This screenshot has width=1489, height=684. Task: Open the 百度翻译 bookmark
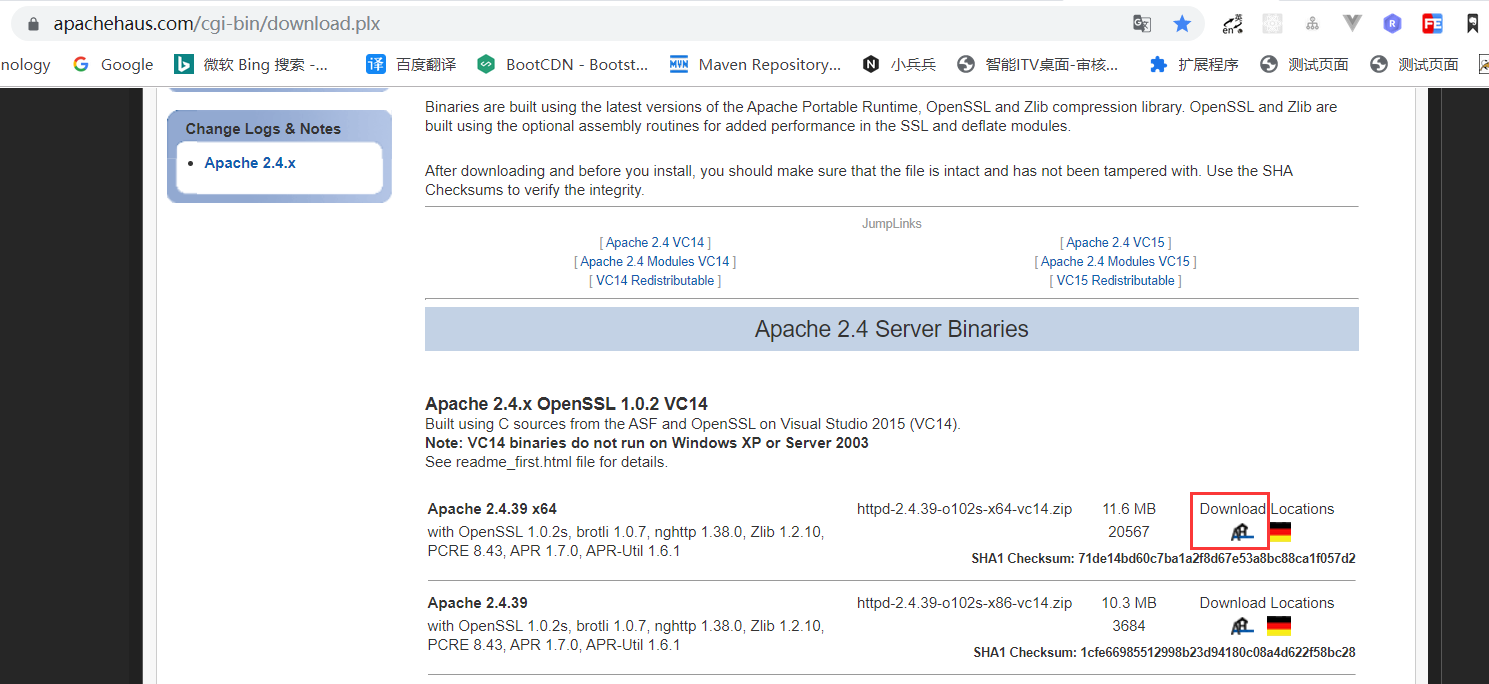point(411,64)
